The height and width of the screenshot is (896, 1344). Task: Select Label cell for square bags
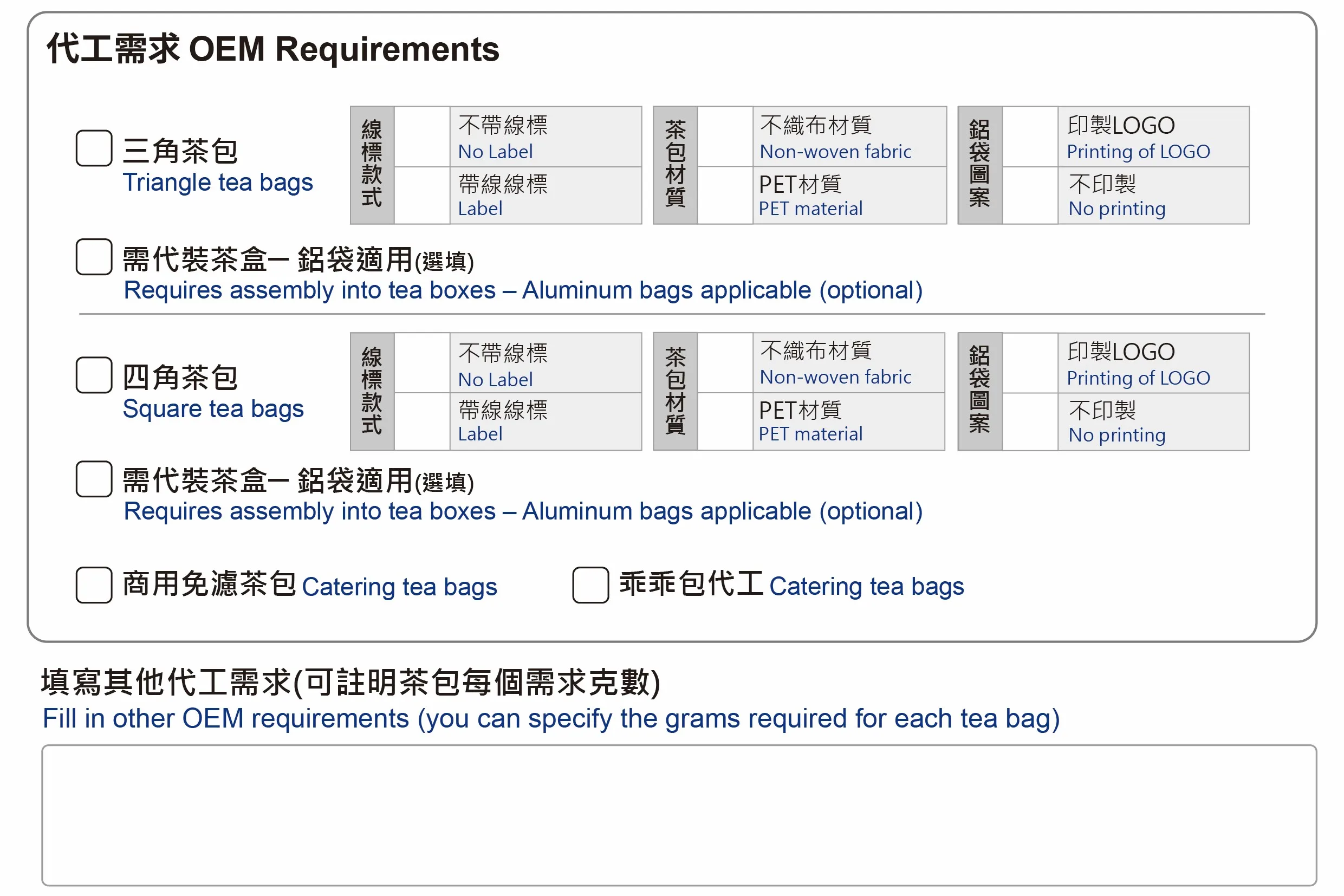pos(423,421)
